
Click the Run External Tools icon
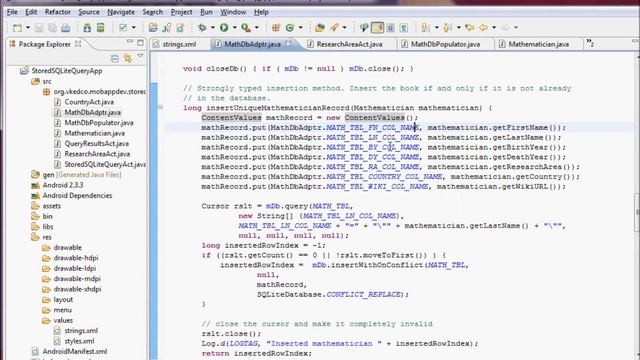coord(246,28)
